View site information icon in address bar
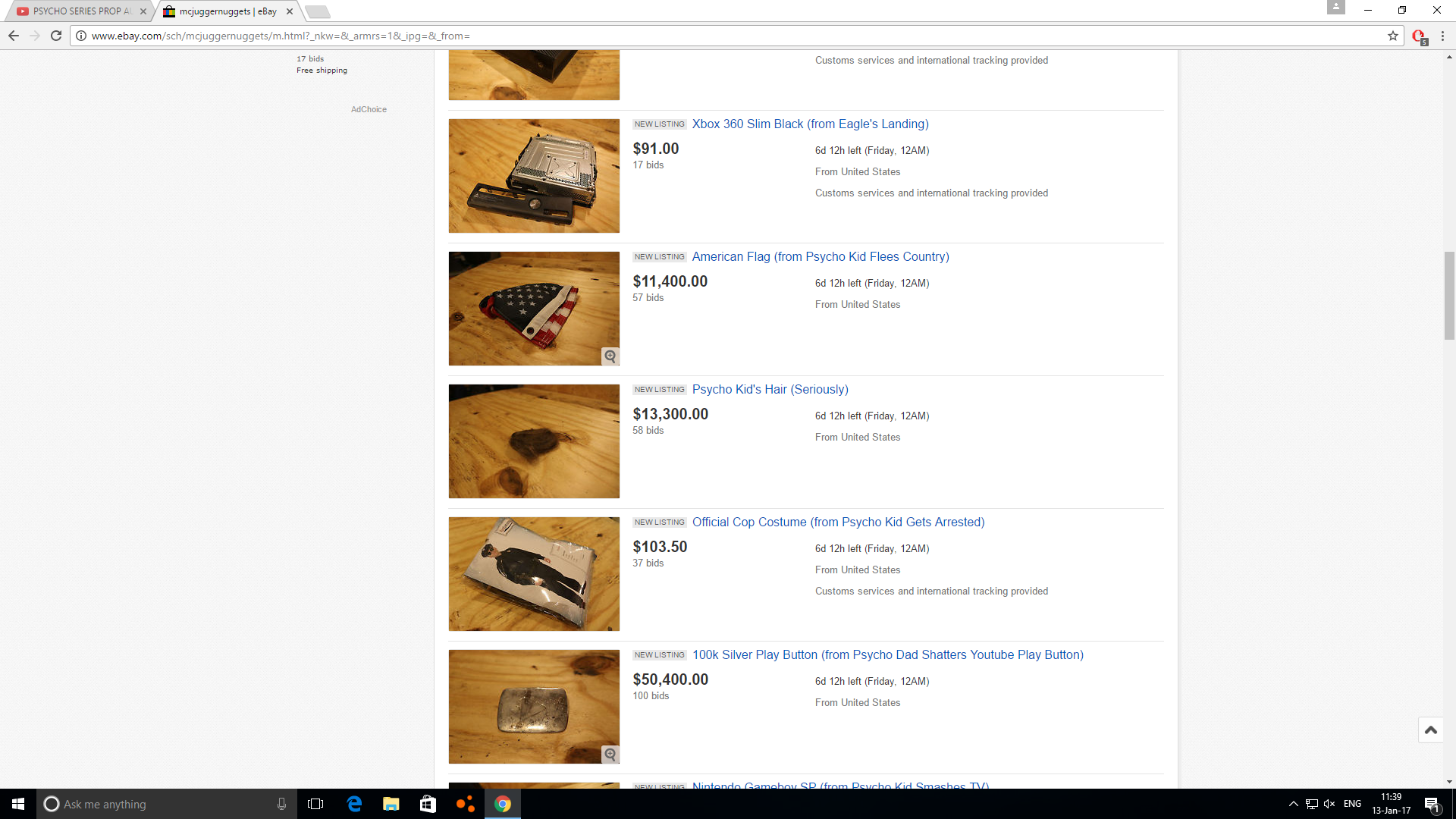 81,36
